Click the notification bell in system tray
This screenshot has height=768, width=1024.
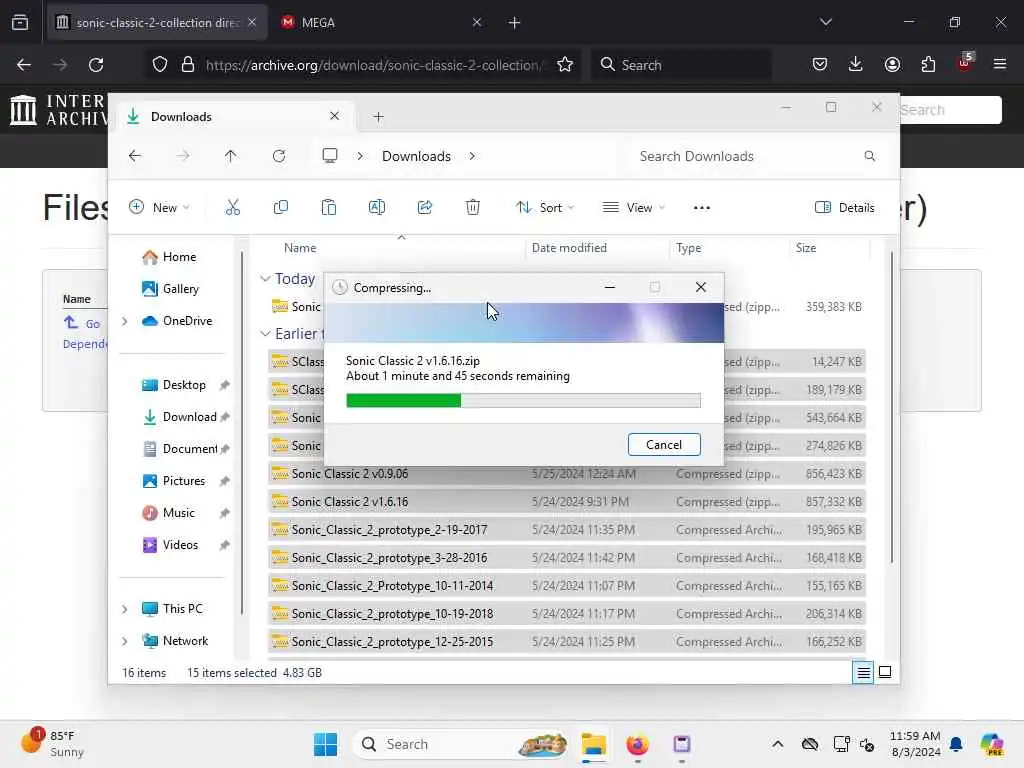tap(956, 744)
